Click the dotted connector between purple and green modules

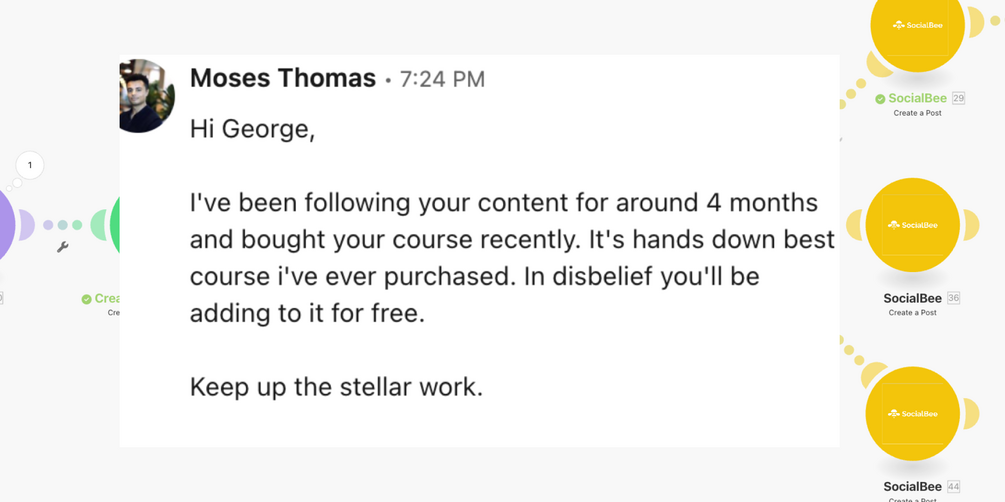tap(62, 225)
